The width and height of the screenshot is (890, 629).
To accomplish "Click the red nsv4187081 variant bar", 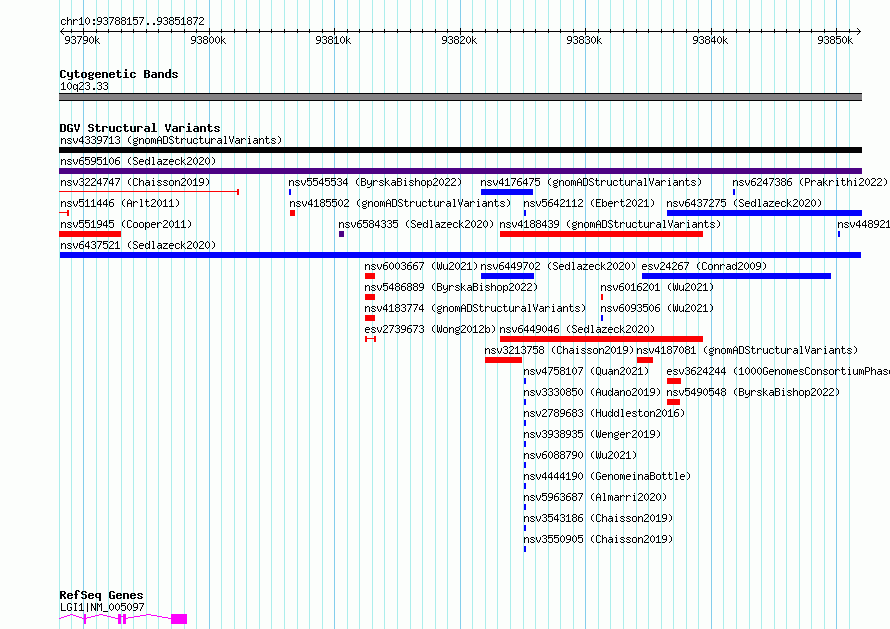I will 645,360.
